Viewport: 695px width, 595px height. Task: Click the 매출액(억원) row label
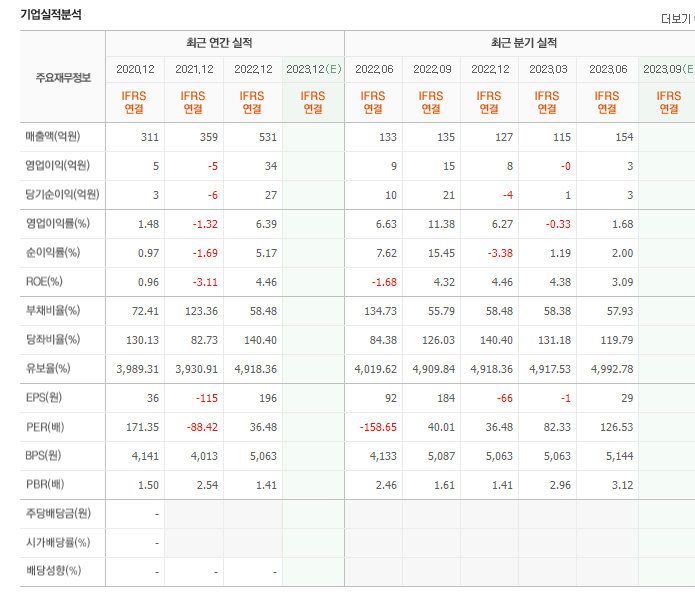tap(53, 137)
